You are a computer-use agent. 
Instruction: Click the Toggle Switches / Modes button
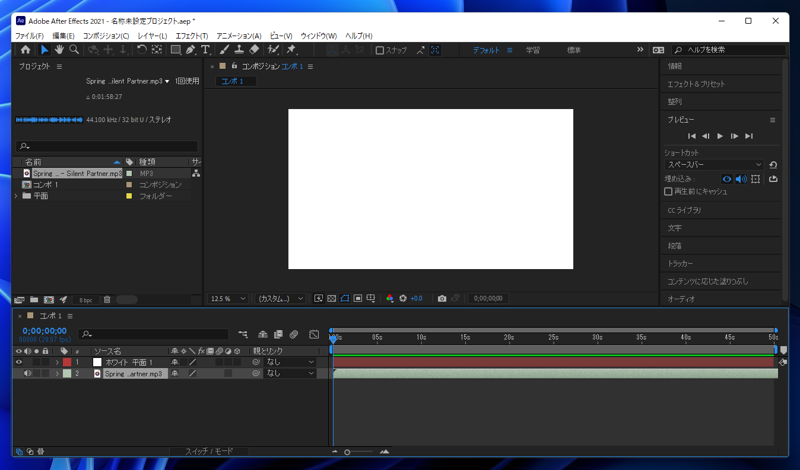pyautogui.click(x=209, y=451)
